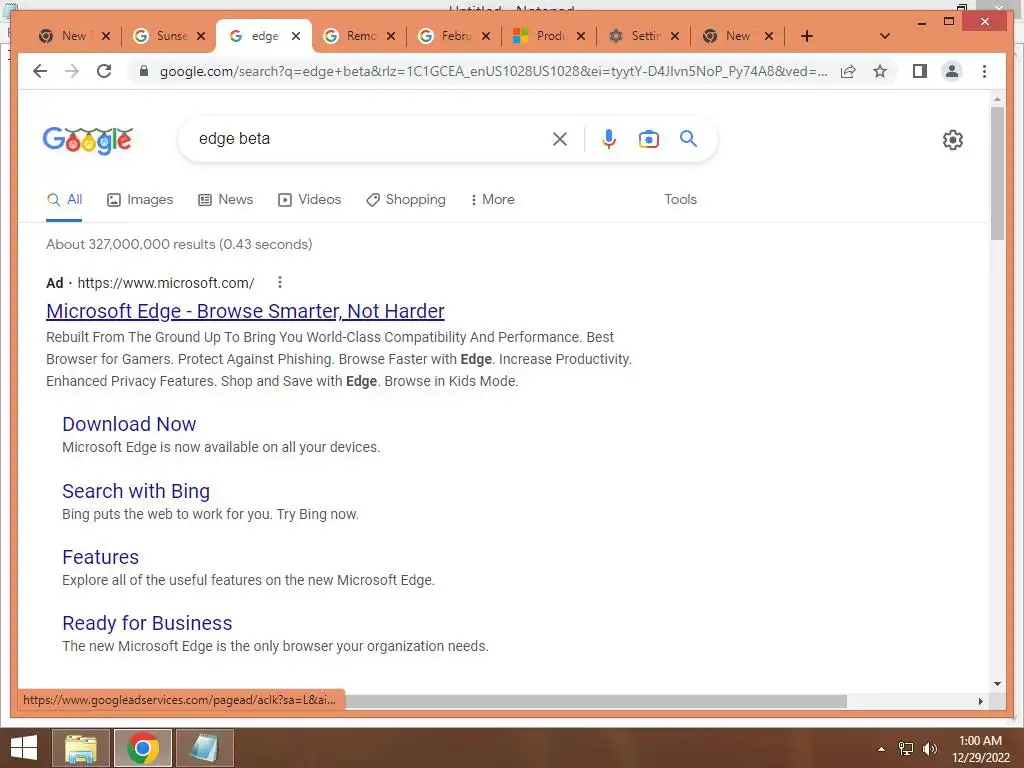This screenshot has width=1024, height=768.
Task: Close the active edge beta tab
Action: click(x=296, y=36)
